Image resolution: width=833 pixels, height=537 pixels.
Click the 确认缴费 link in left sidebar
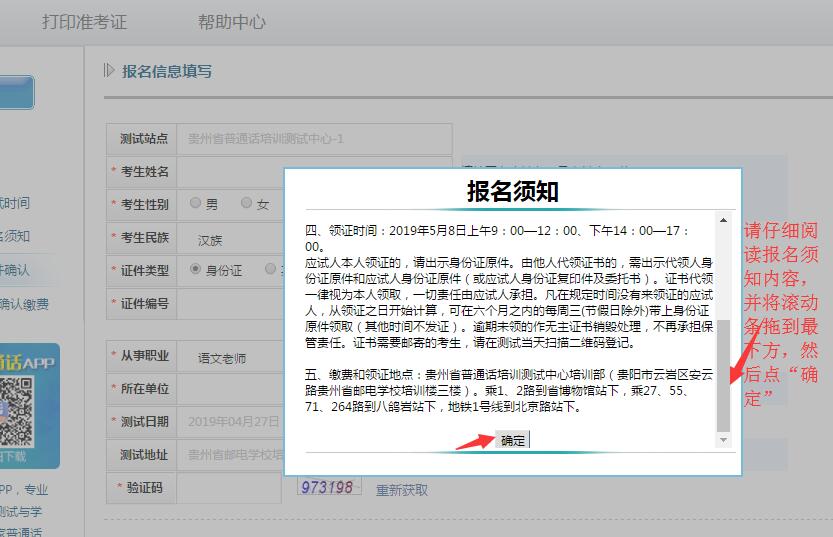[24, 304]
